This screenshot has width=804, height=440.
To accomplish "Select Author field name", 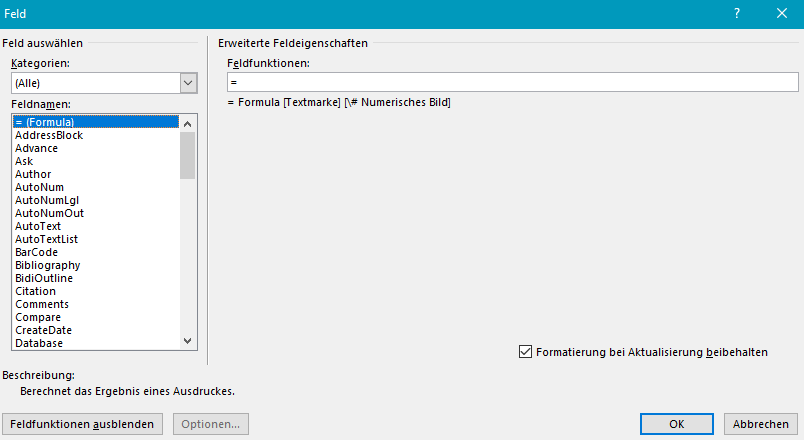I will tap(96, 174).
